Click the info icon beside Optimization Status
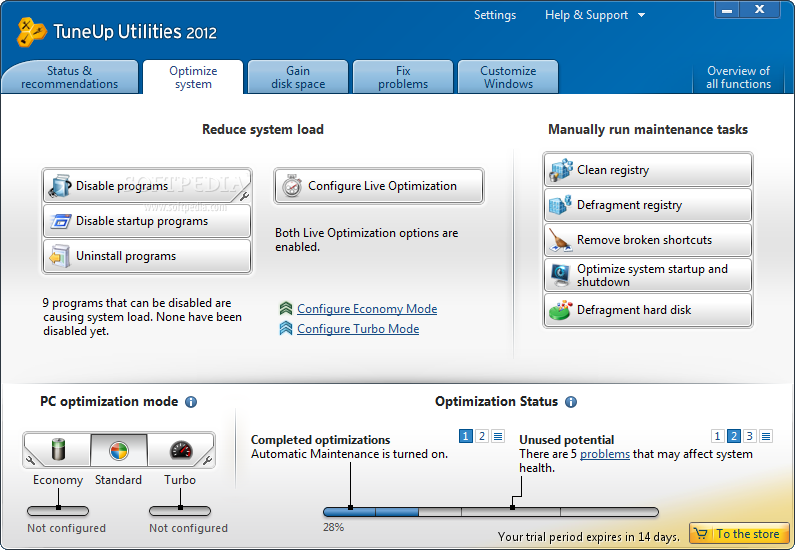The height and width of the screenshot is (550, 795). click(571, 402)
